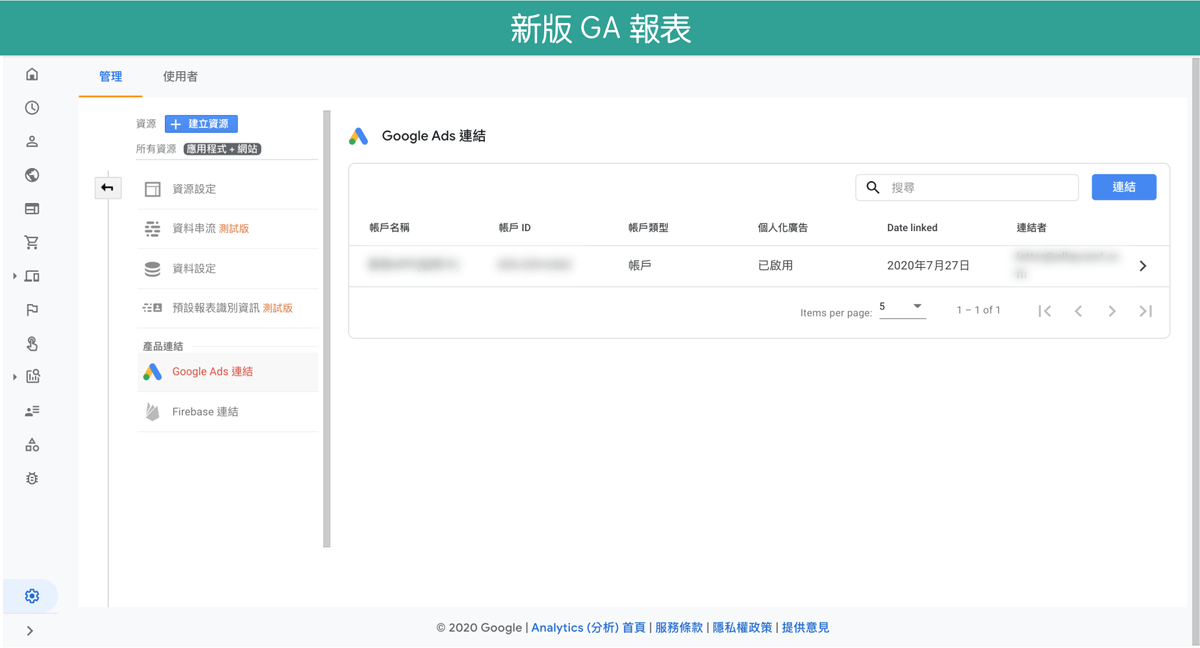Open the DebugView bug icon in sidebar
Image resolution: width=1200 pixels, height=648 pixels.
click(32, 479)
